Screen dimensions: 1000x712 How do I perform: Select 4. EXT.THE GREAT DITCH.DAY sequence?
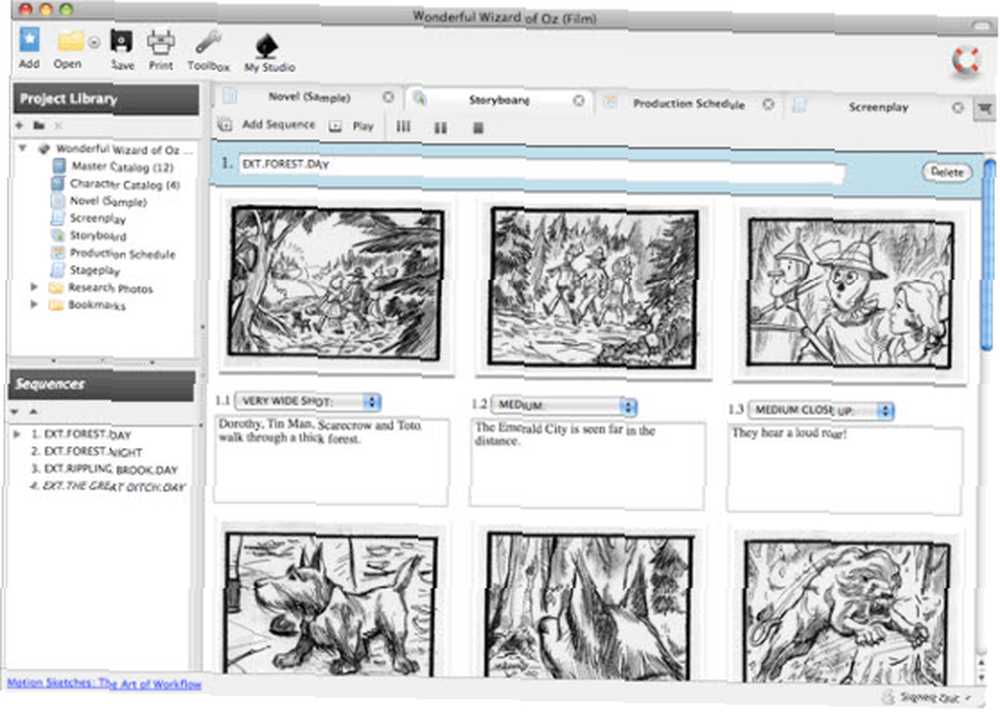(107, 486)
